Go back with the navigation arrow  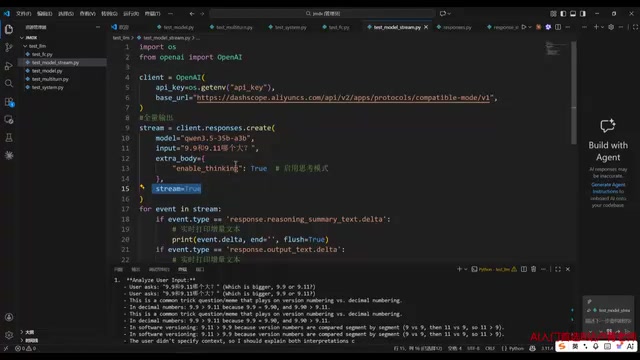point(191,13)
